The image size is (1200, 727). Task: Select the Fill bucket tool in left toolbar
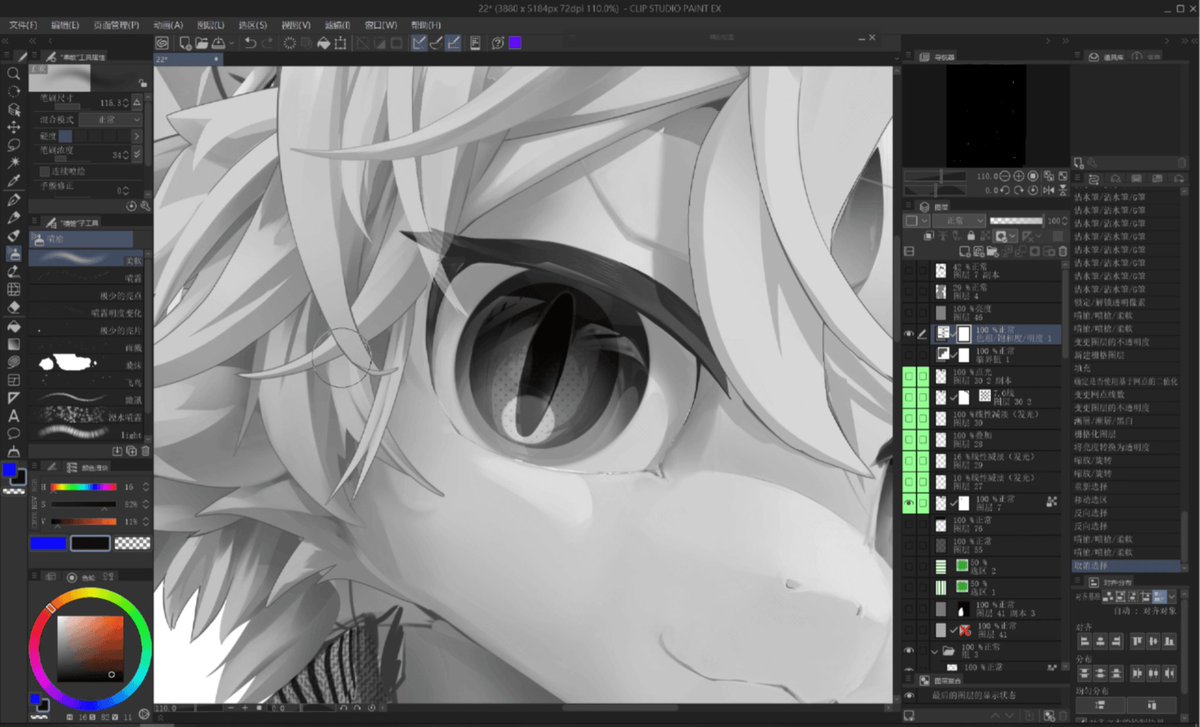14,325
